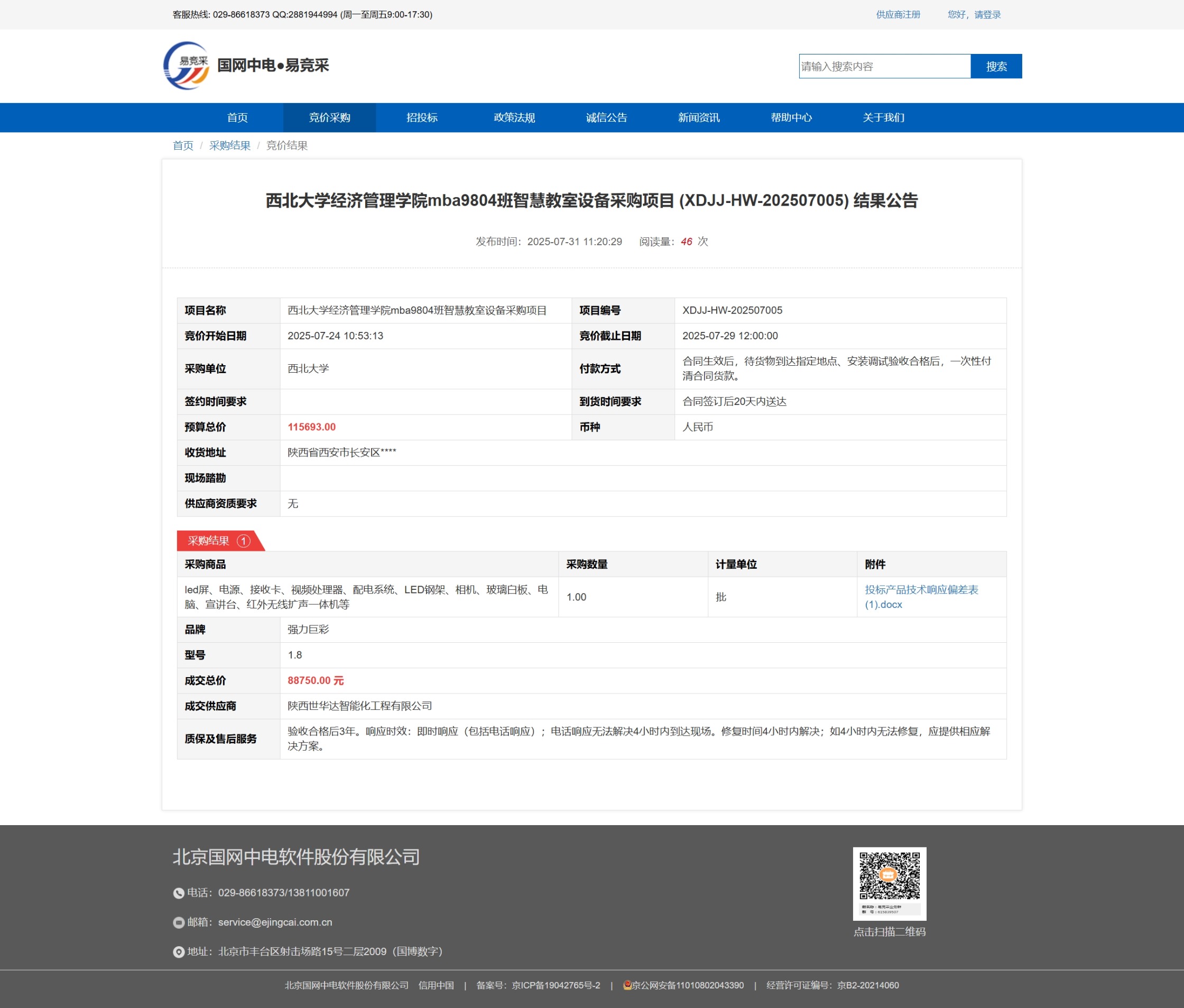
Task: Select the 新闻资讯 menu item
Action: coord(698,118)
